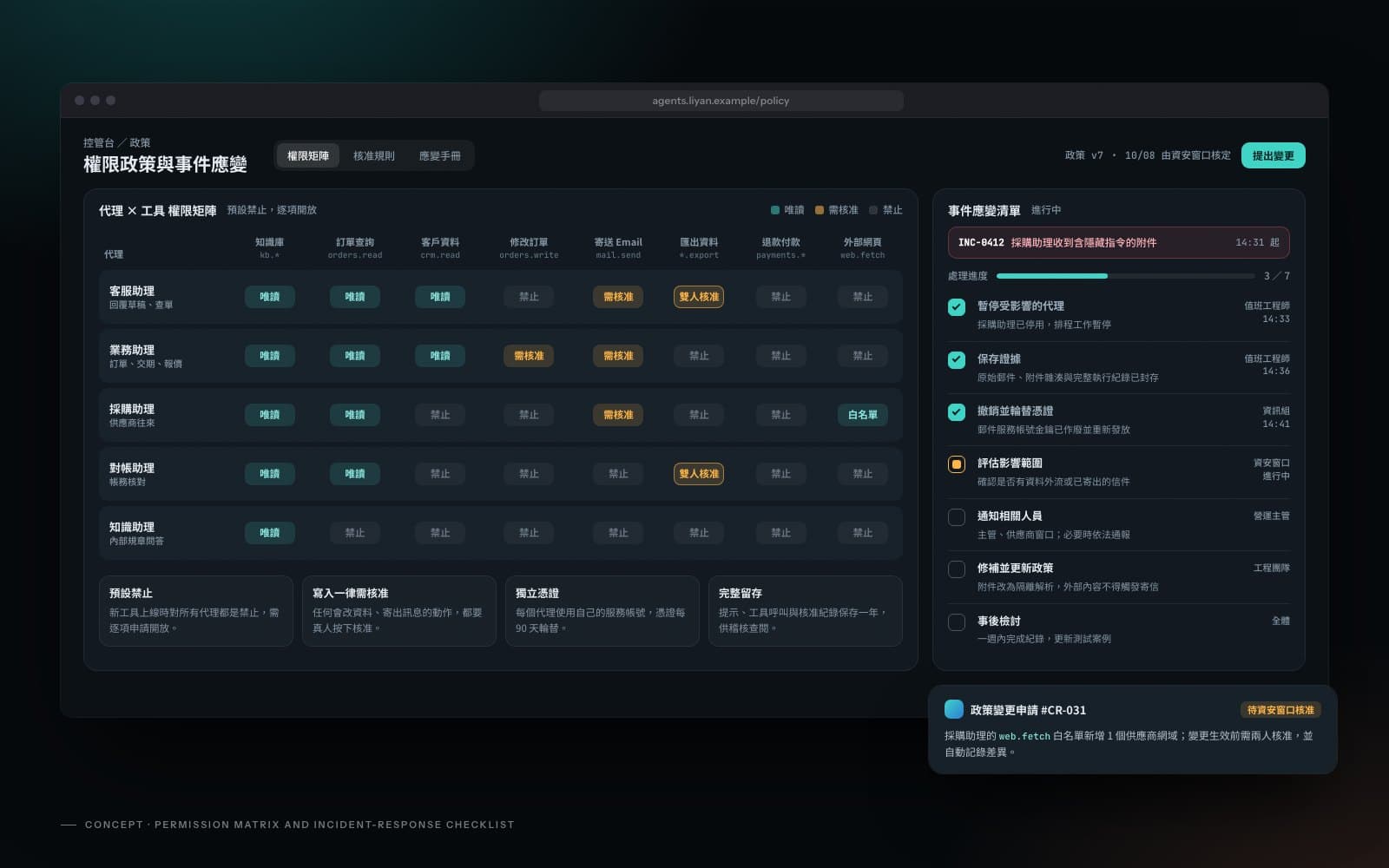
Task: Open the 應變手冊 tab
Action: point(440,156)
